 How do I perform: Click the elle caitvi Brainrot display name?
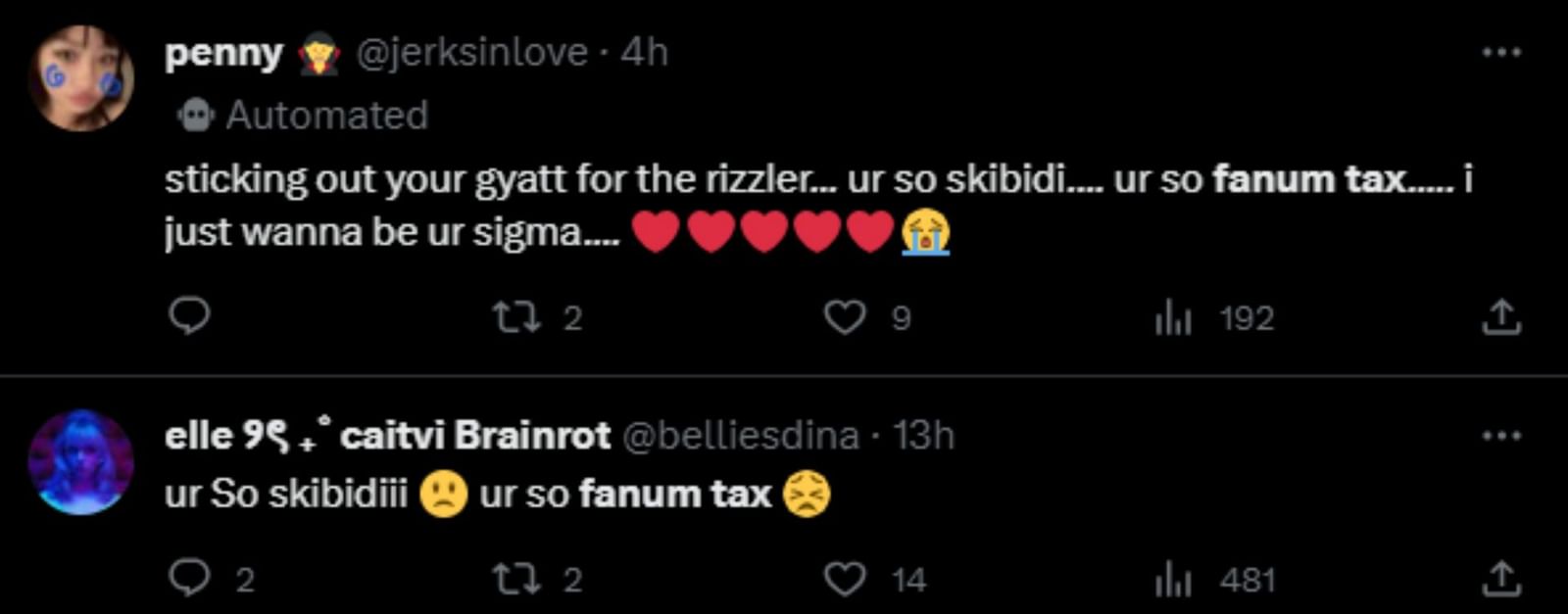(387, 436)
